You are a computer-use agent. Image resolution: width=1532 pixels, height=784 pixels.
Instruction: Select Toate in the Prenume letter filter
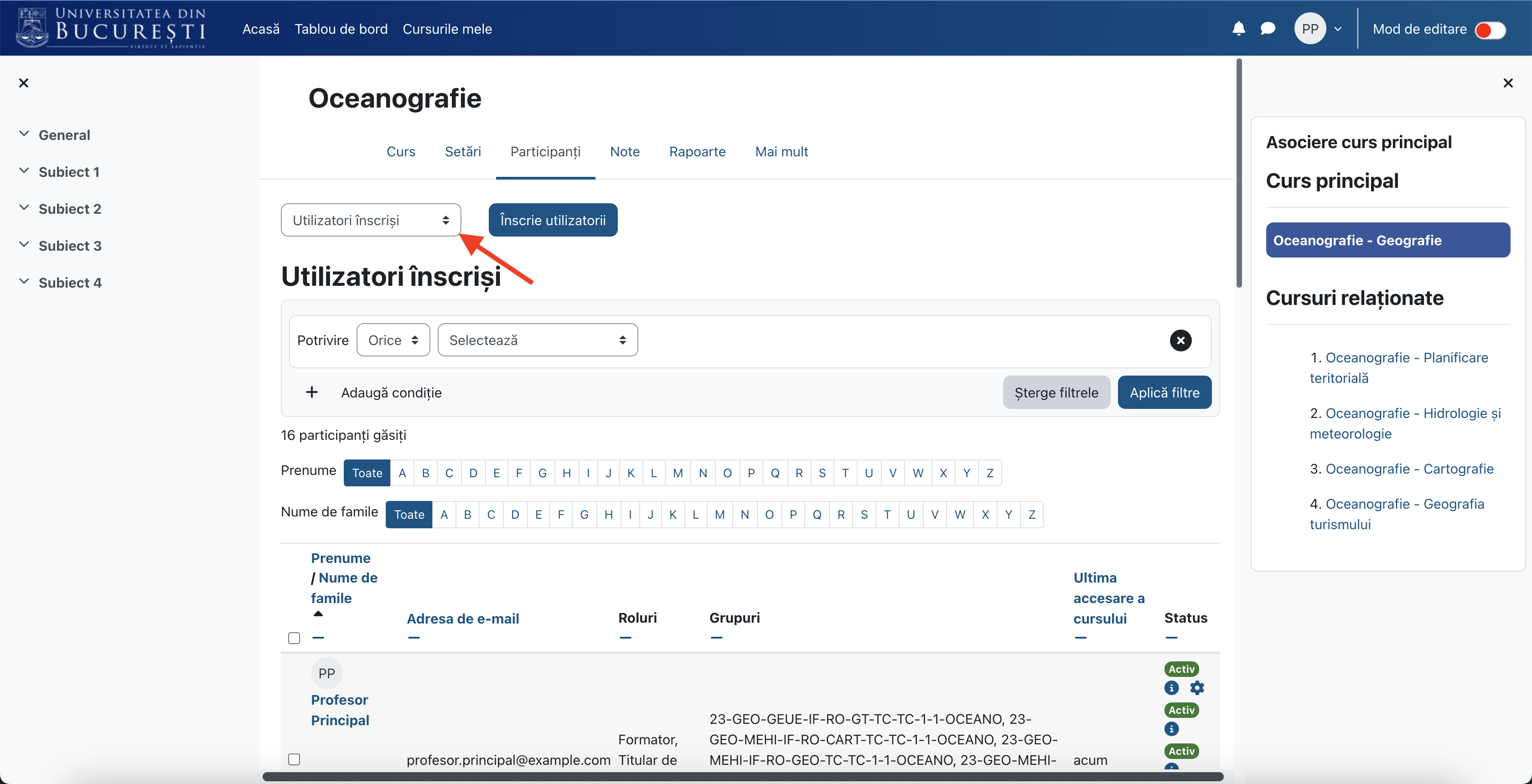pyautogui.click(x=367, y=473)
